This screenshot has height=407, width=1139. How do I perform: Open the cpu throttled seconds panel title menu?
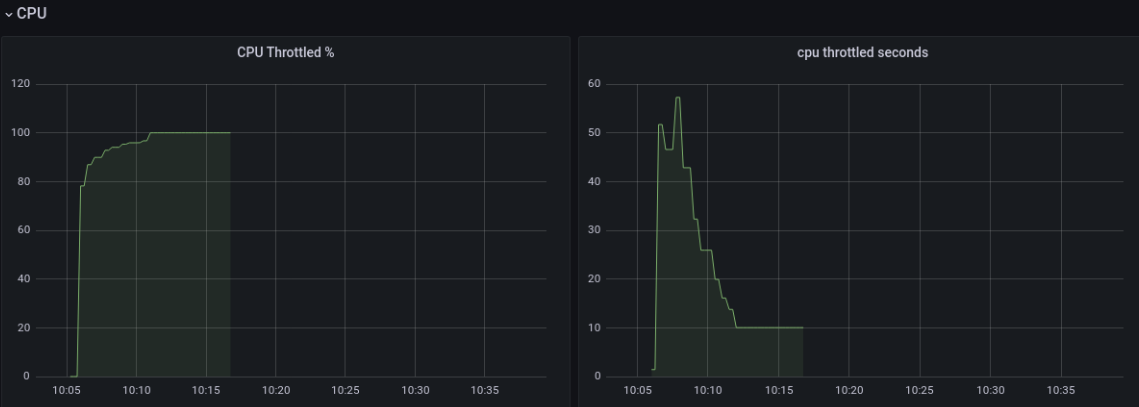[862, 52]
